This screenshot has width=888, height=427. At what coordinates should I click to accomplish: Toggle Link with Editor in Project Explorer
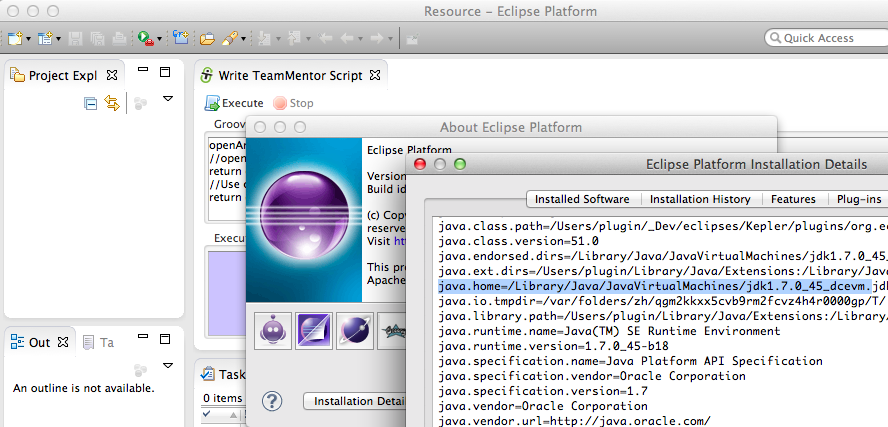112,103
